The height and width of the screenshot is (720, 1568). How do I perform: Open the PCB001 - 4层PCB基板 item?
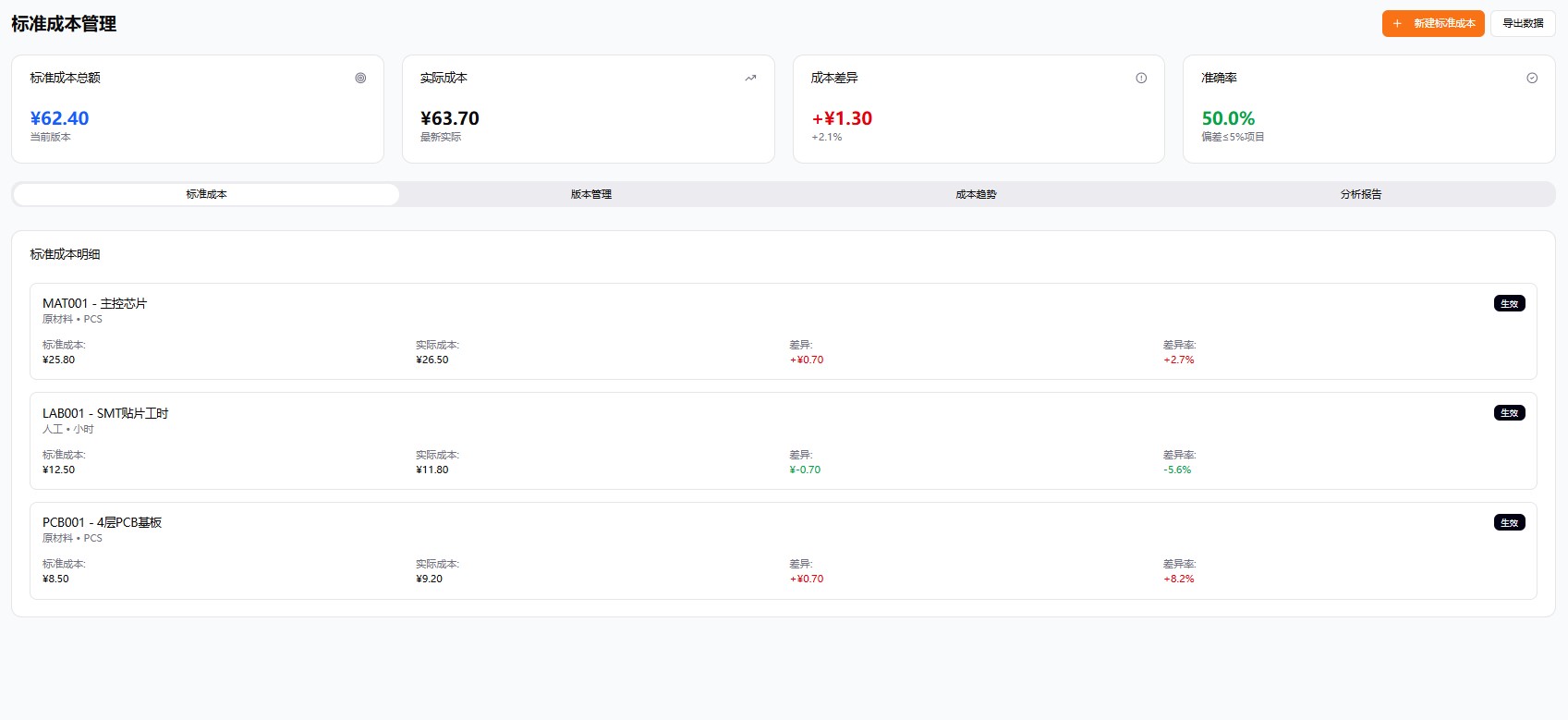point(102,522)
